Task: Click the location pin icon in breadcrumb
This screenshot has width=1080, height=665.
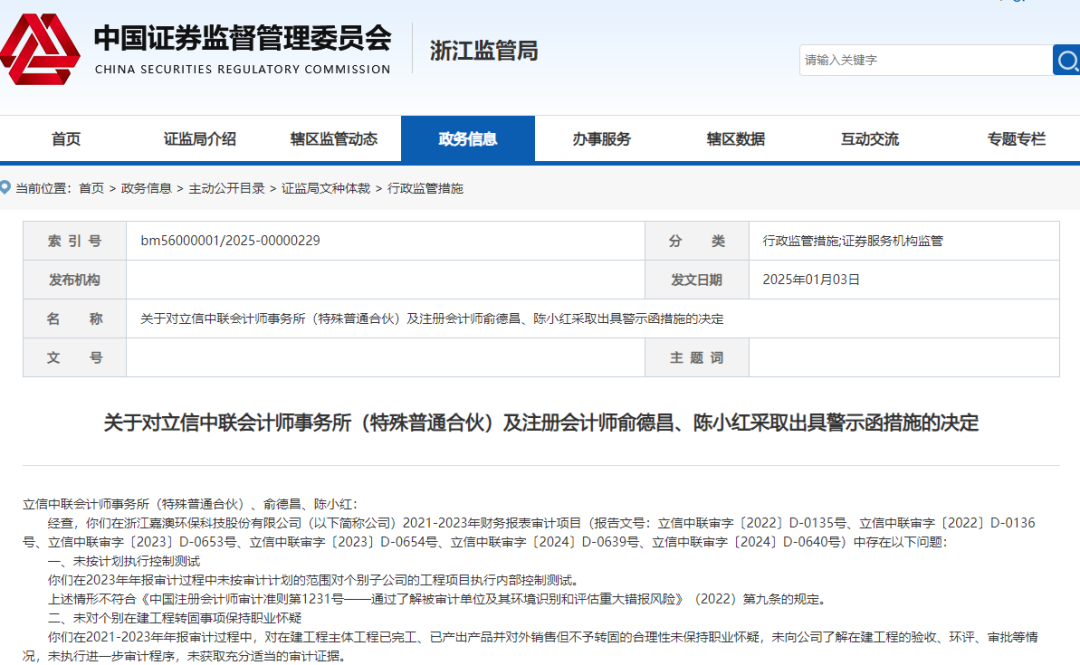Action: pyautogui.click(x=6, y=188)
